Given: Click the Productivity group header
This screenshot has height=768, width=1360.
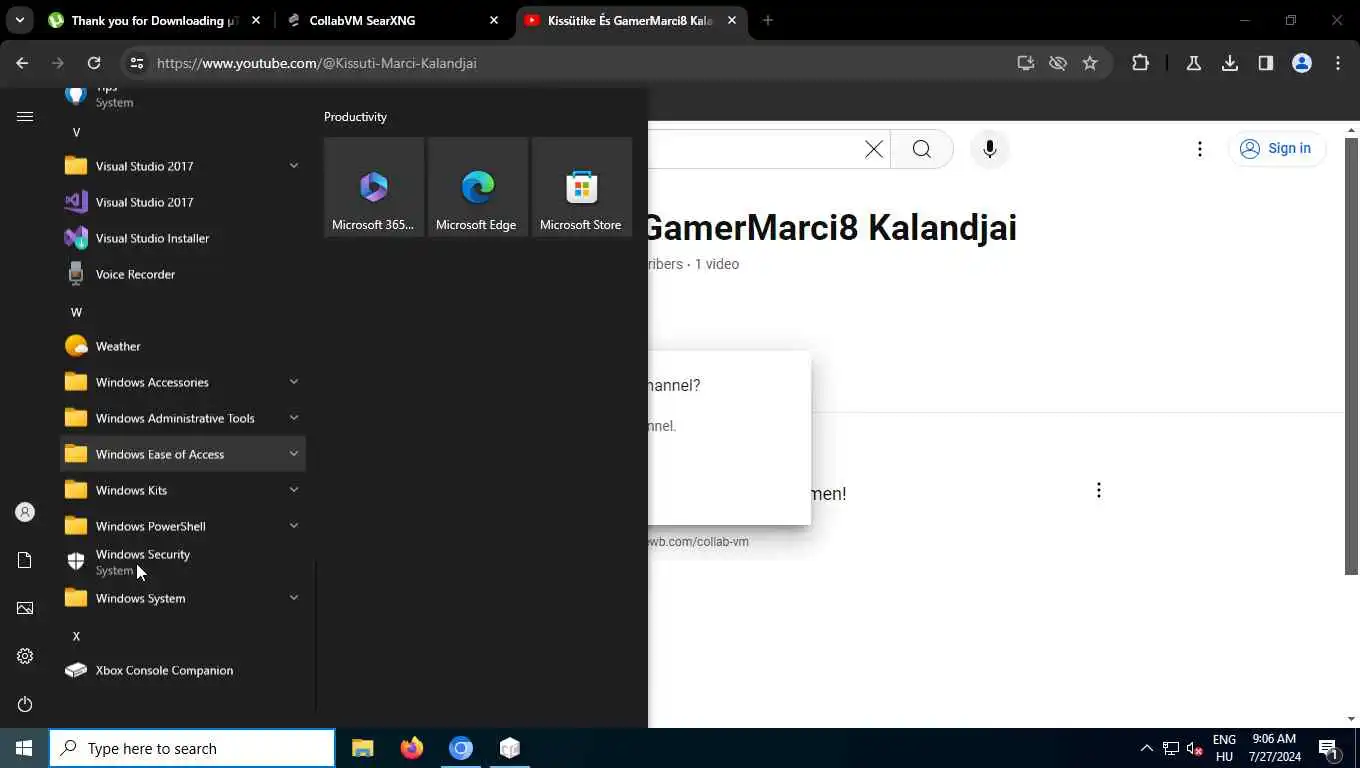Looking at the screenshot, I should click(x=355, y=117).
